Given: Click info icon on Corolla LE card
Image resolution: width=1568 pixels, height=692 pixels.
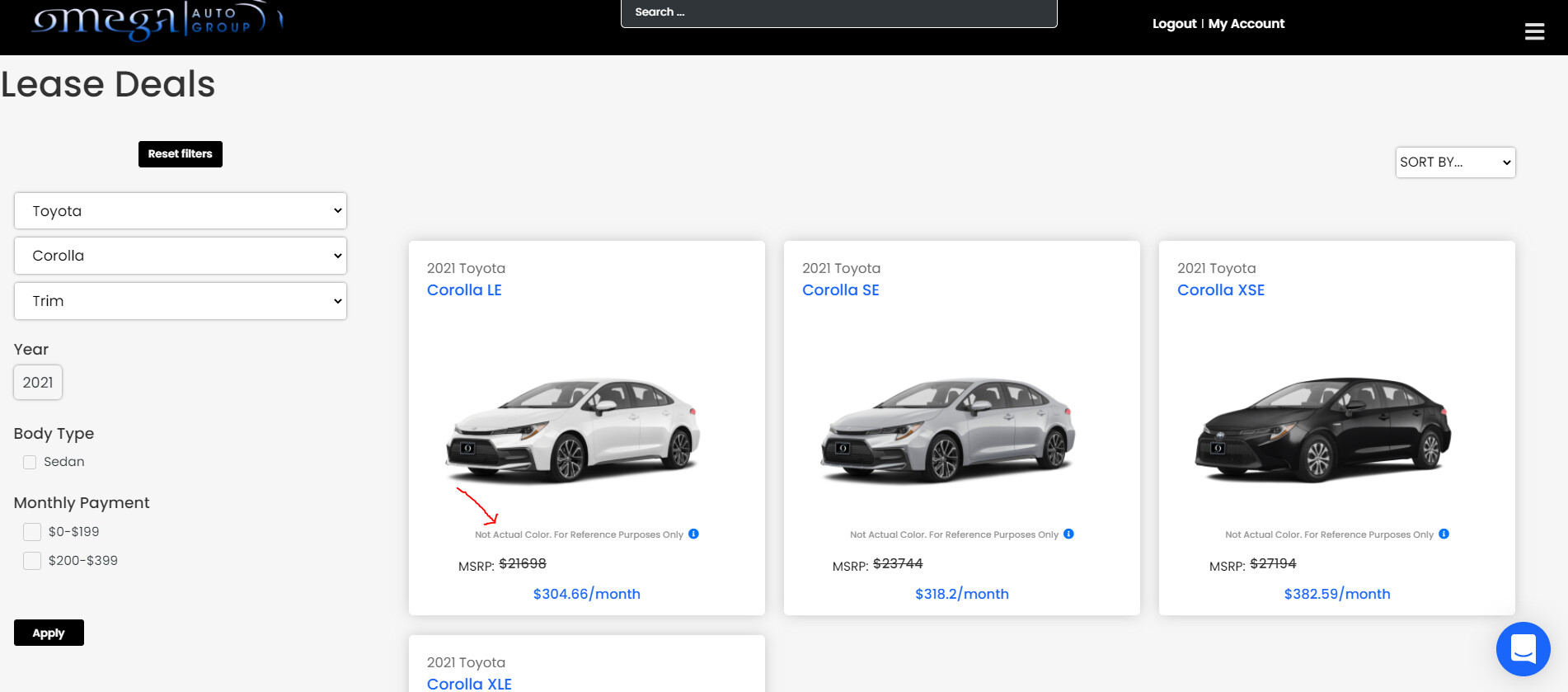Looking at the screenshot, I should click(x=693, y=534).
